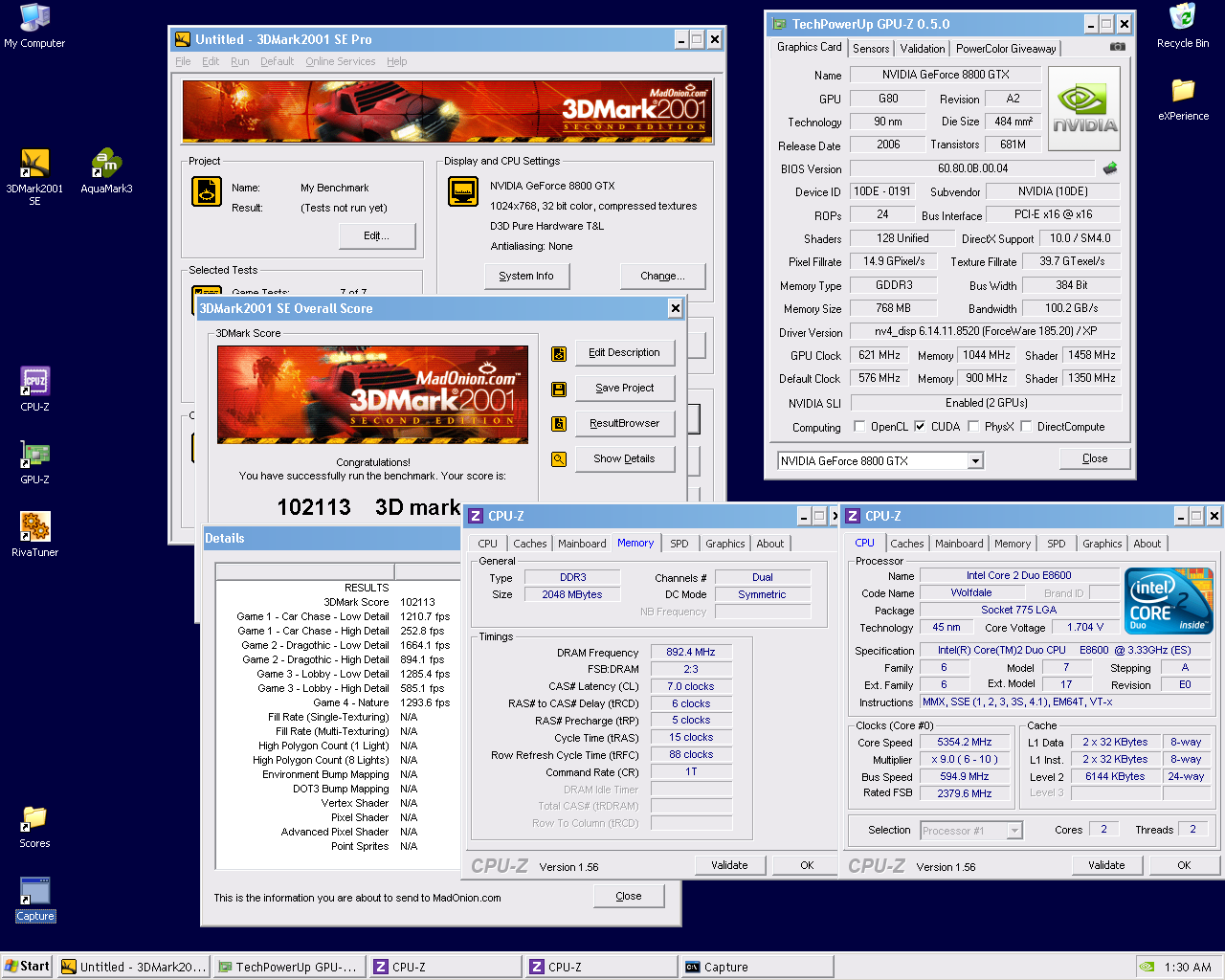
Task: Click GPU-Z camera screenshot icon
Action: [1117, 46]
